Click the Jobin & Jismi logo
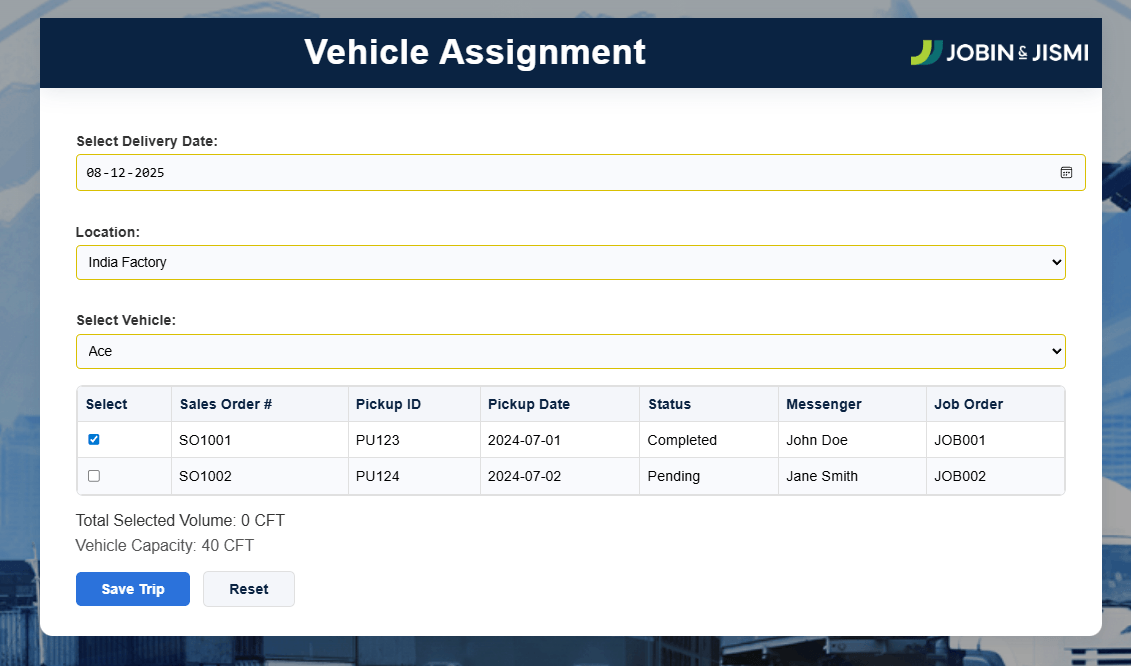This screenshot has width=1131, height=666. (999, 52)
